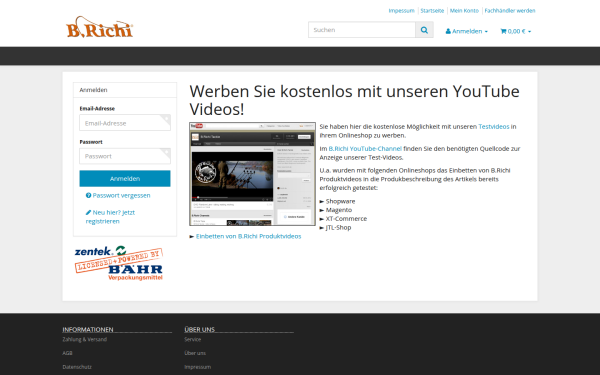
Task: Open footer link AGB
Action: pyautogui.click(x=67, y=353)
